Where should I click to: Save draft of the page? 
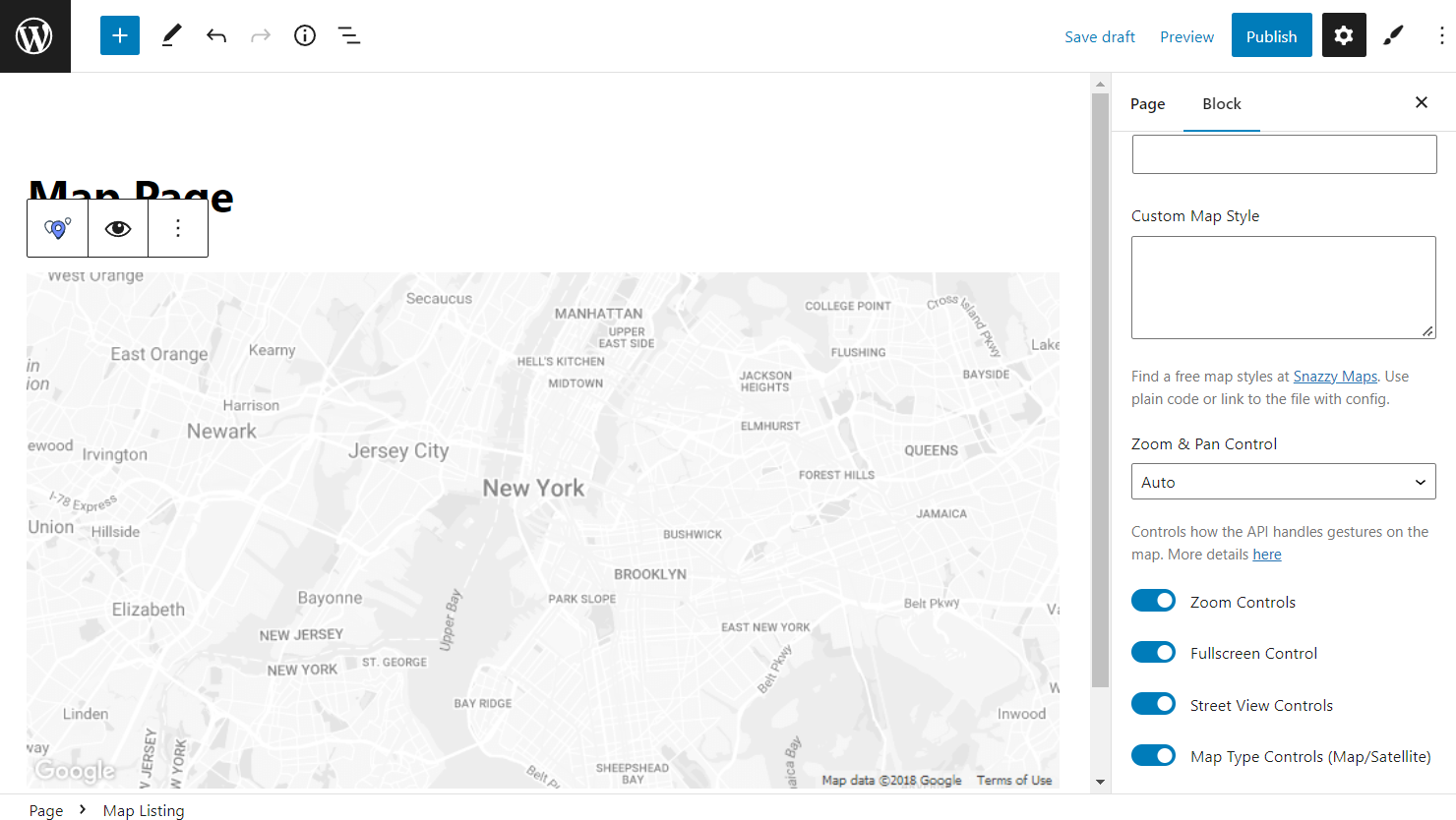(x=1100, y=36)
